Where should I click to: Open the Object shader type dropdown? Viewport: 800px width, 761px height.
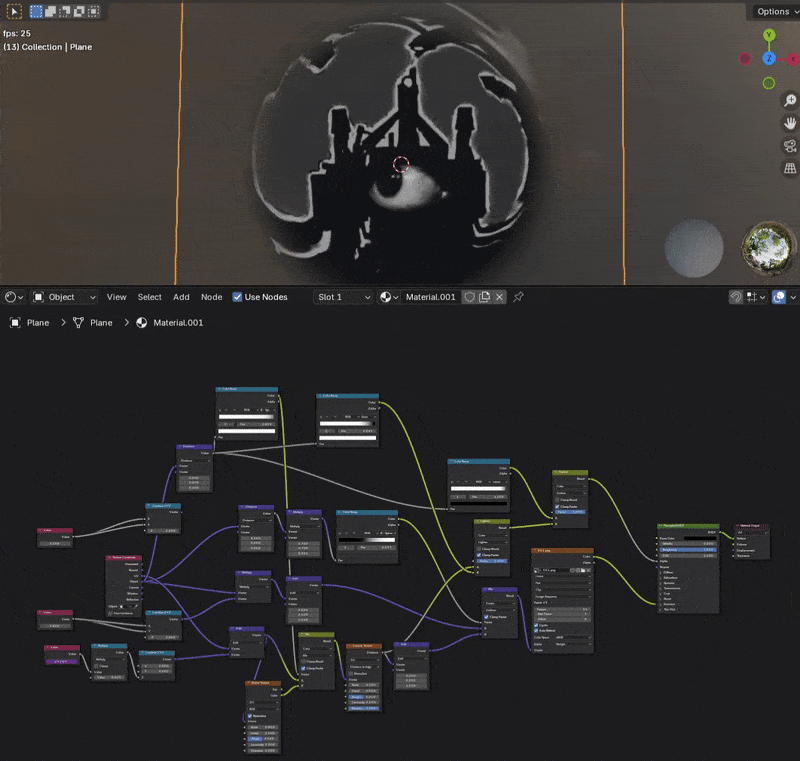point(65,297)
